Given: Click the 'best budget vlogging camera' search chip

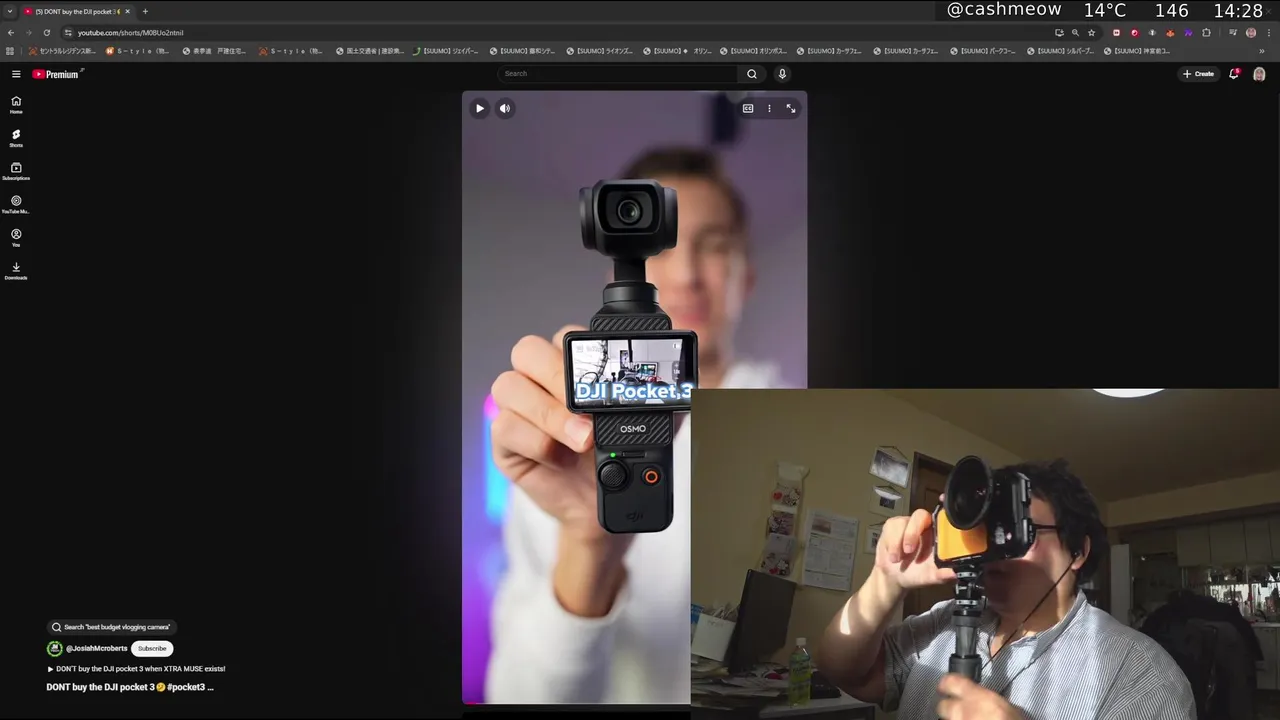Looking at the screenshot, I should [111, 627].
